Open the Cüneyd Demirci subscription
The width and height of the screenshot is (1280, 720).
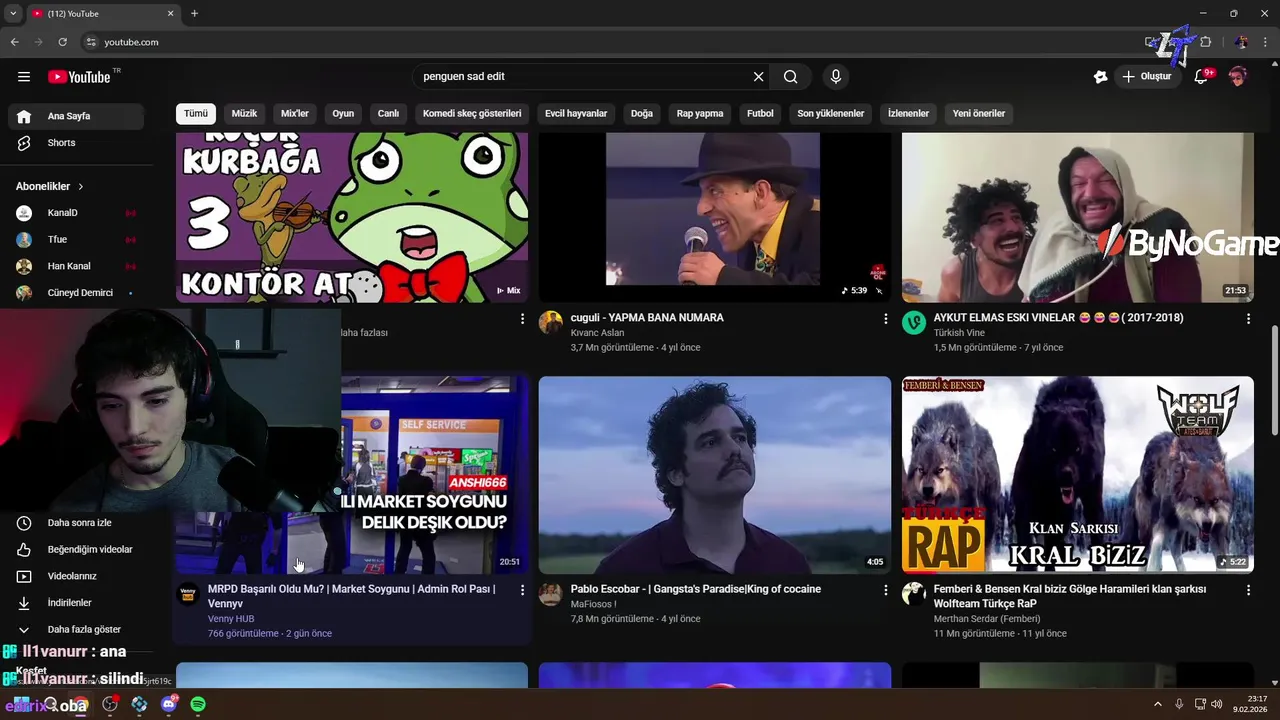[x=76, y=293]
